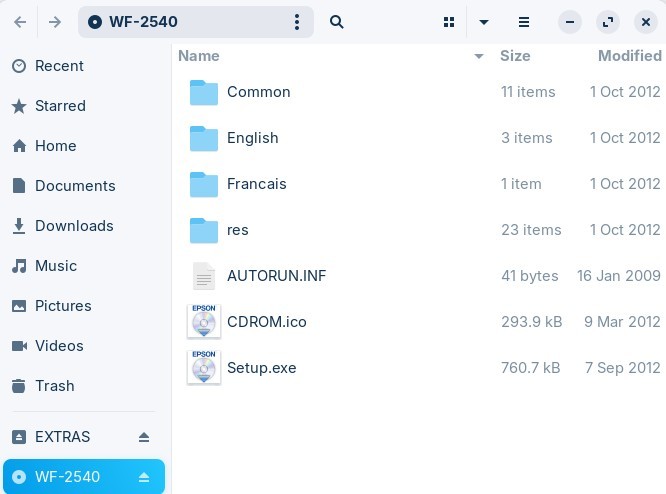Open Pictures folder from sidebar
Image resolution: width=666 pixels, height=494 pixels.
coord(86,306)
